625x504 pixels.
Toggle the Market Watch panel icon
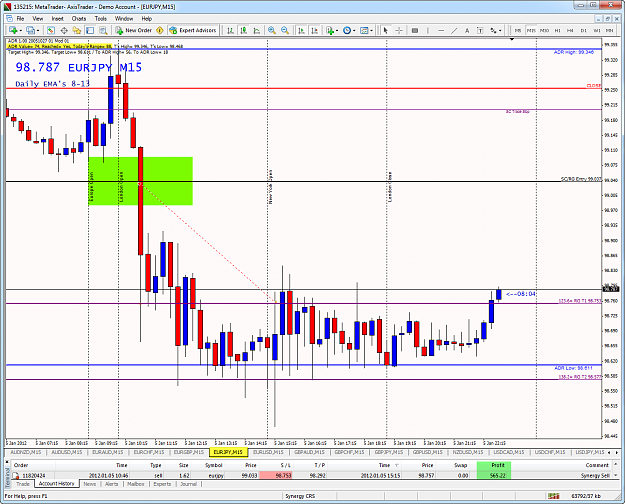pyautogui.click(x=51, y=30)
